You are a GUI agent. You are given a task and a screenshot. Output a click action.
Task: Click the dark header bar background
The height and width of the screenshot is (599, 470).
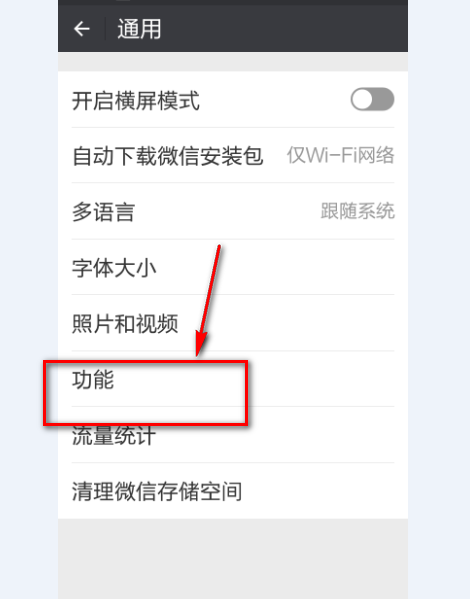[x=283, y=29]
